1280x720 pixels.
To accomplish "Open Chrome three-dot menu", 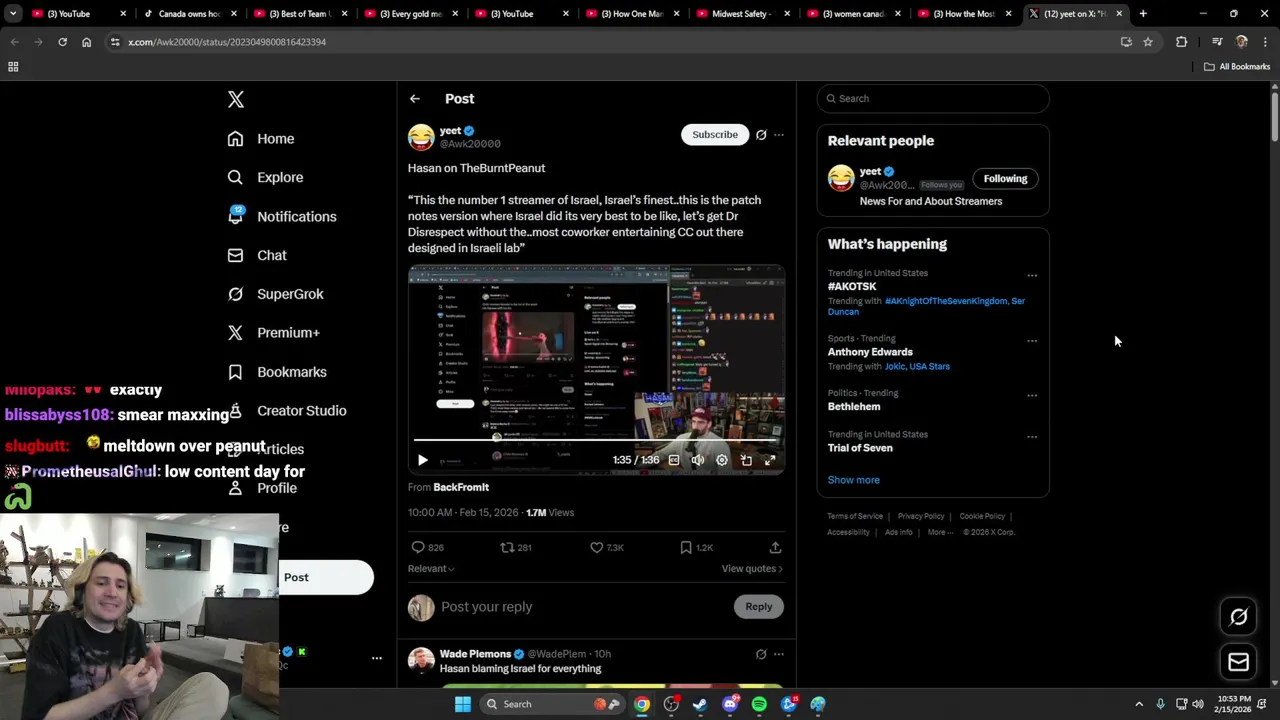I will (1265, 42).
